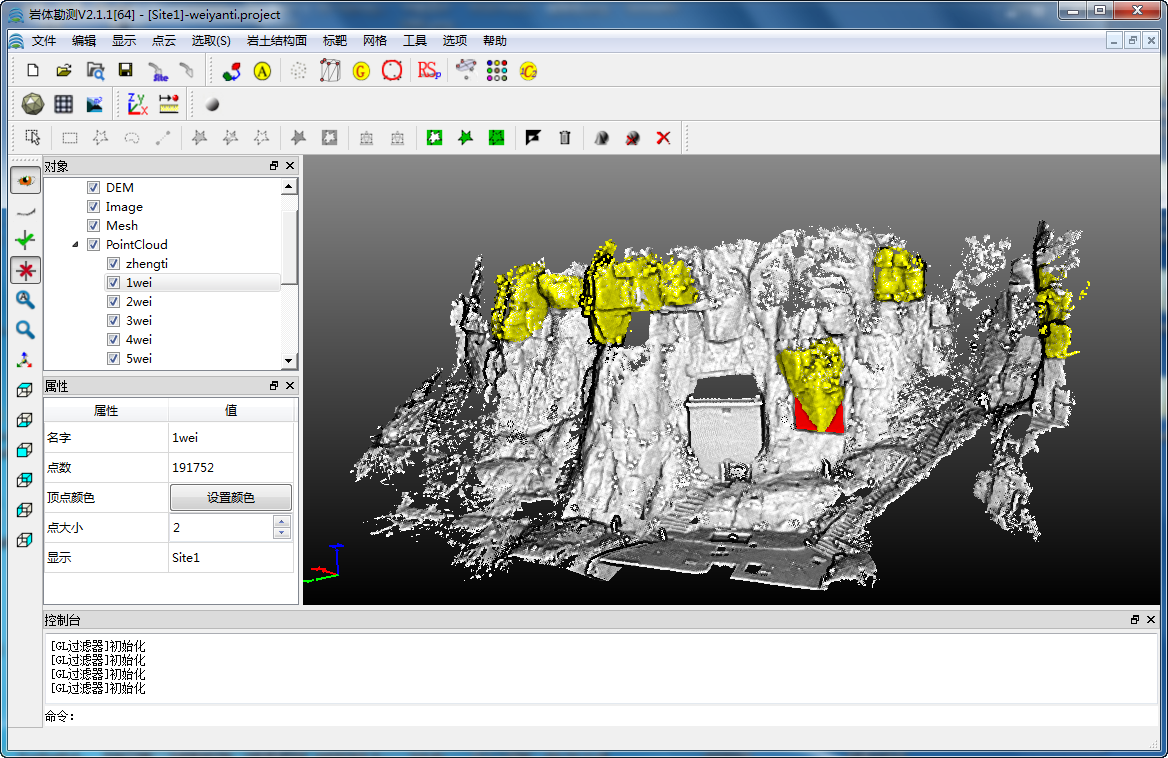Click the ZYX coordinate axes icon
The width and height of the screenshot is (1168, 758).
click(x=137, y=104)
